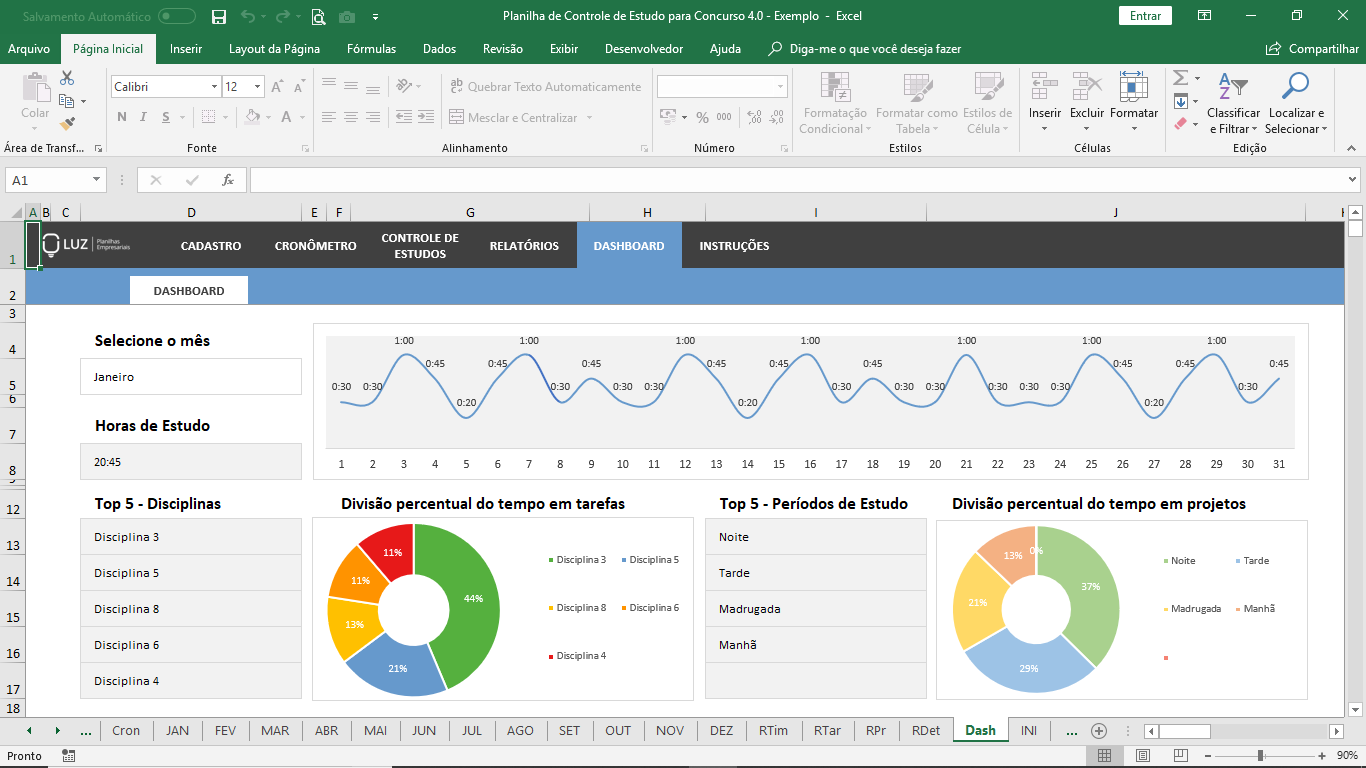Click the Classificar e Filtrar icon

coord(1233,88)
